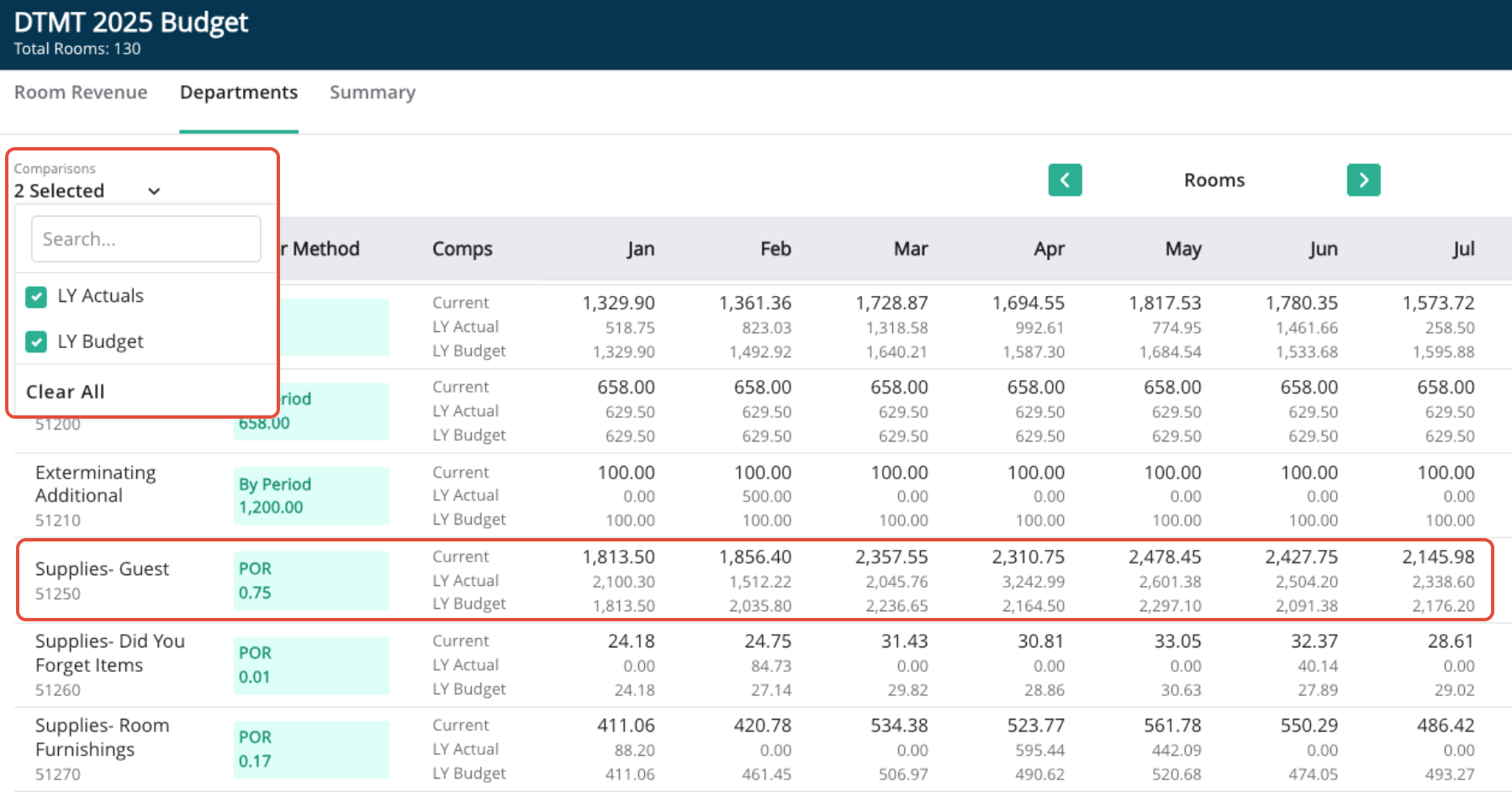Click top row Jan current 1,329.90

[x=618, y=303]
